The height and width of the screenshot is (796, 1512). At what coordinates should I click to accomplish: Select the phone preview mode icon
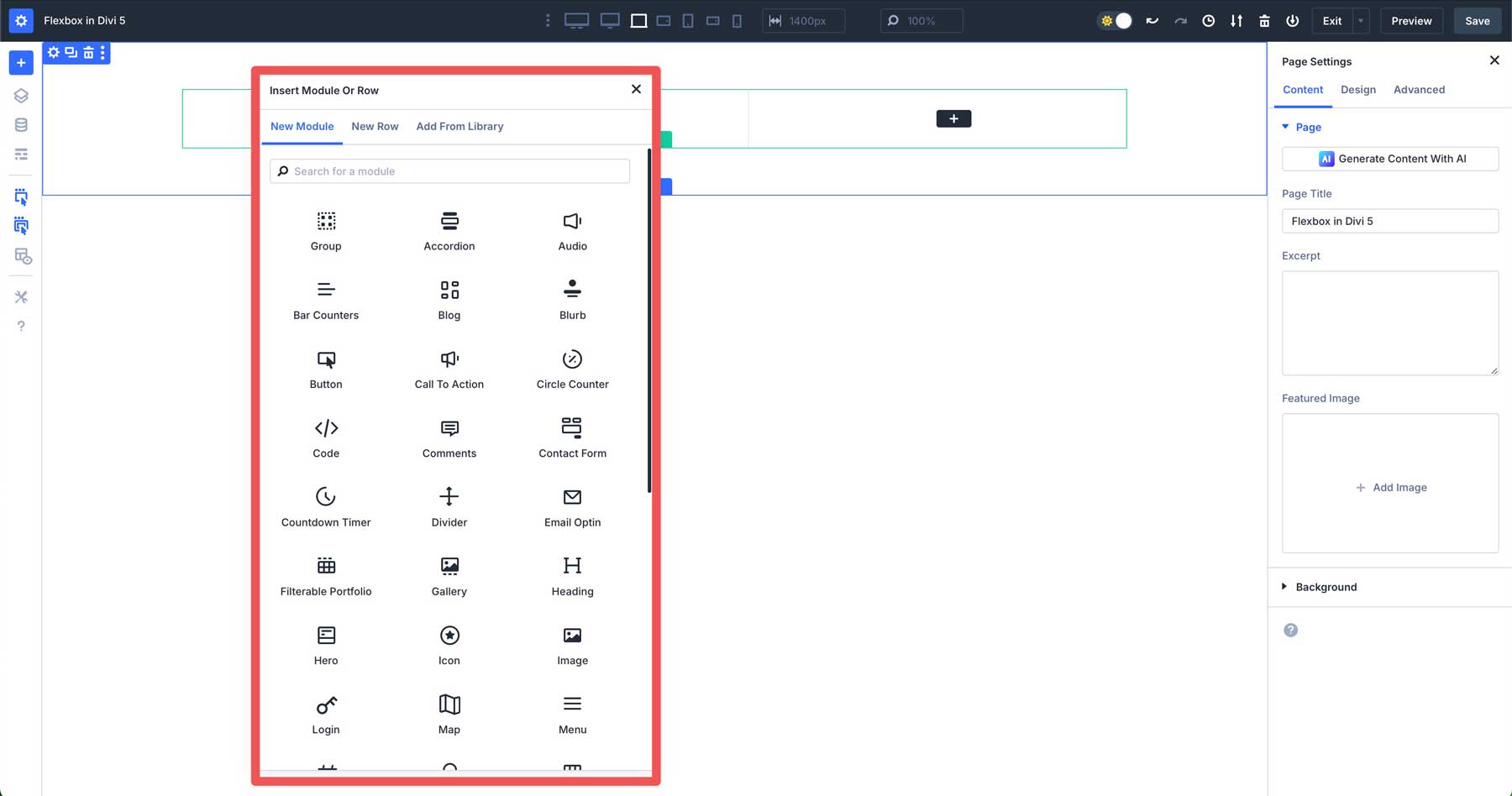[737, 20]
